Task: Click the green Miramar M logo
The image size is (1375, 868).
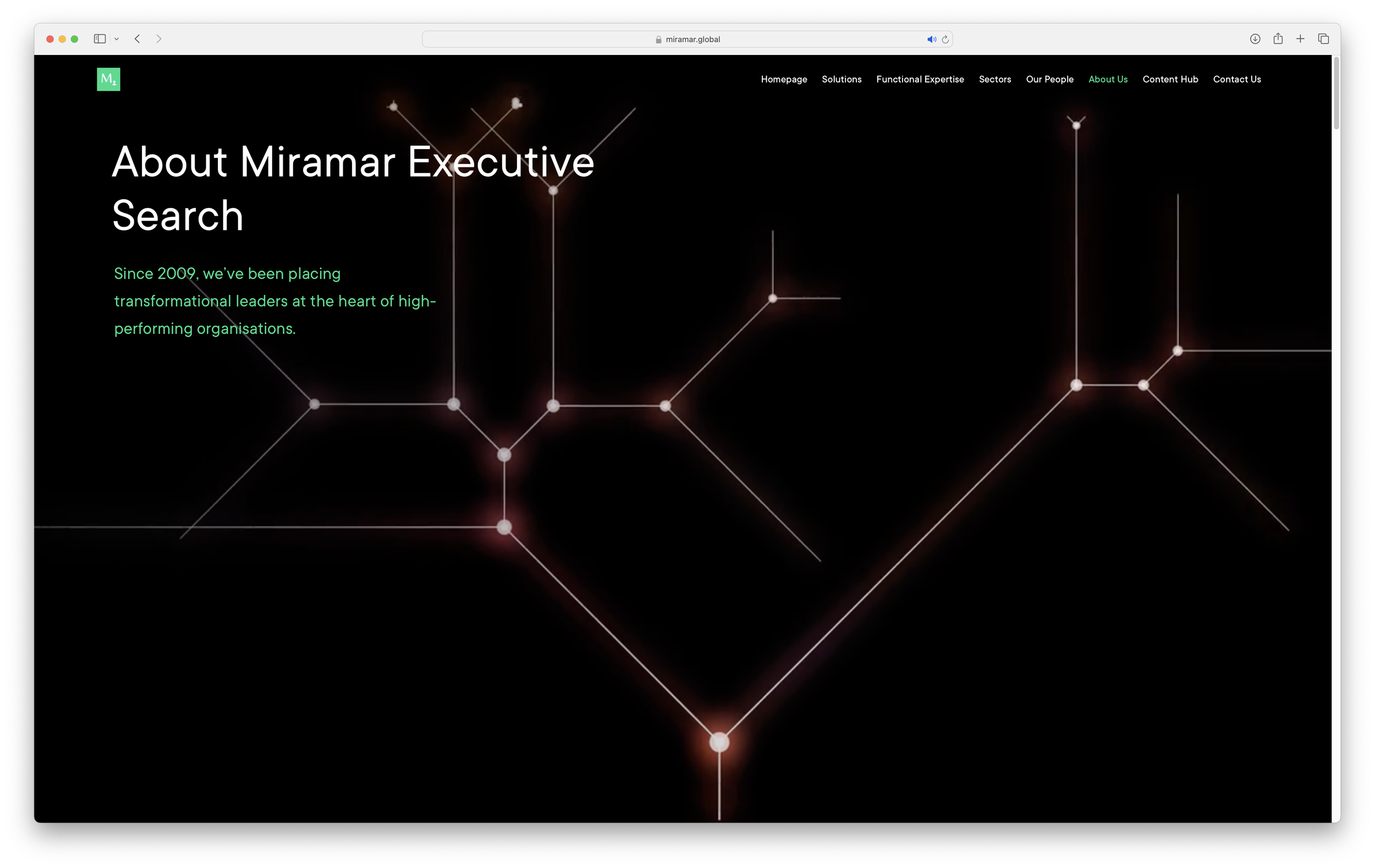Action: (x=108, y=79)
